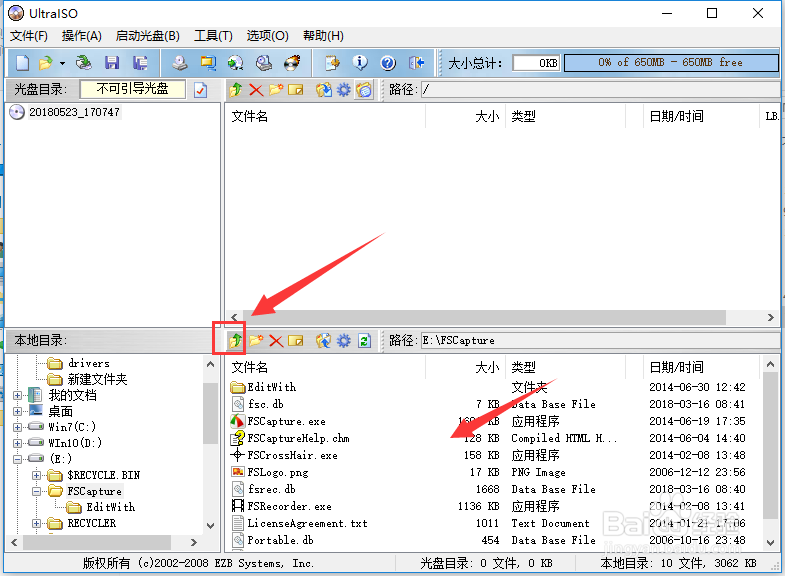Open the recent files dropdown arrow

point(62,64)
